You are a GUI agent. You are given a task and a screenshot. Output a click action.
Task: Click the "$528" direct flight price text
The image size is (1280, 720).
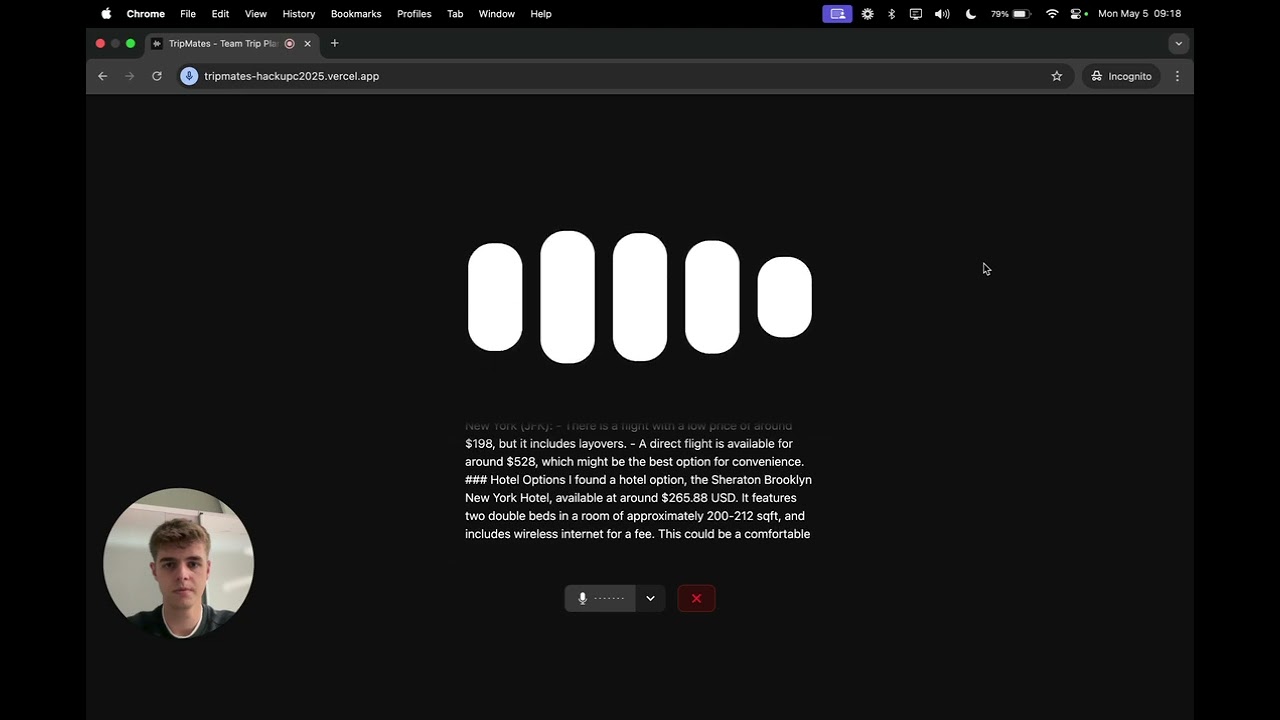pyautogui.click(x=521, y=462)
